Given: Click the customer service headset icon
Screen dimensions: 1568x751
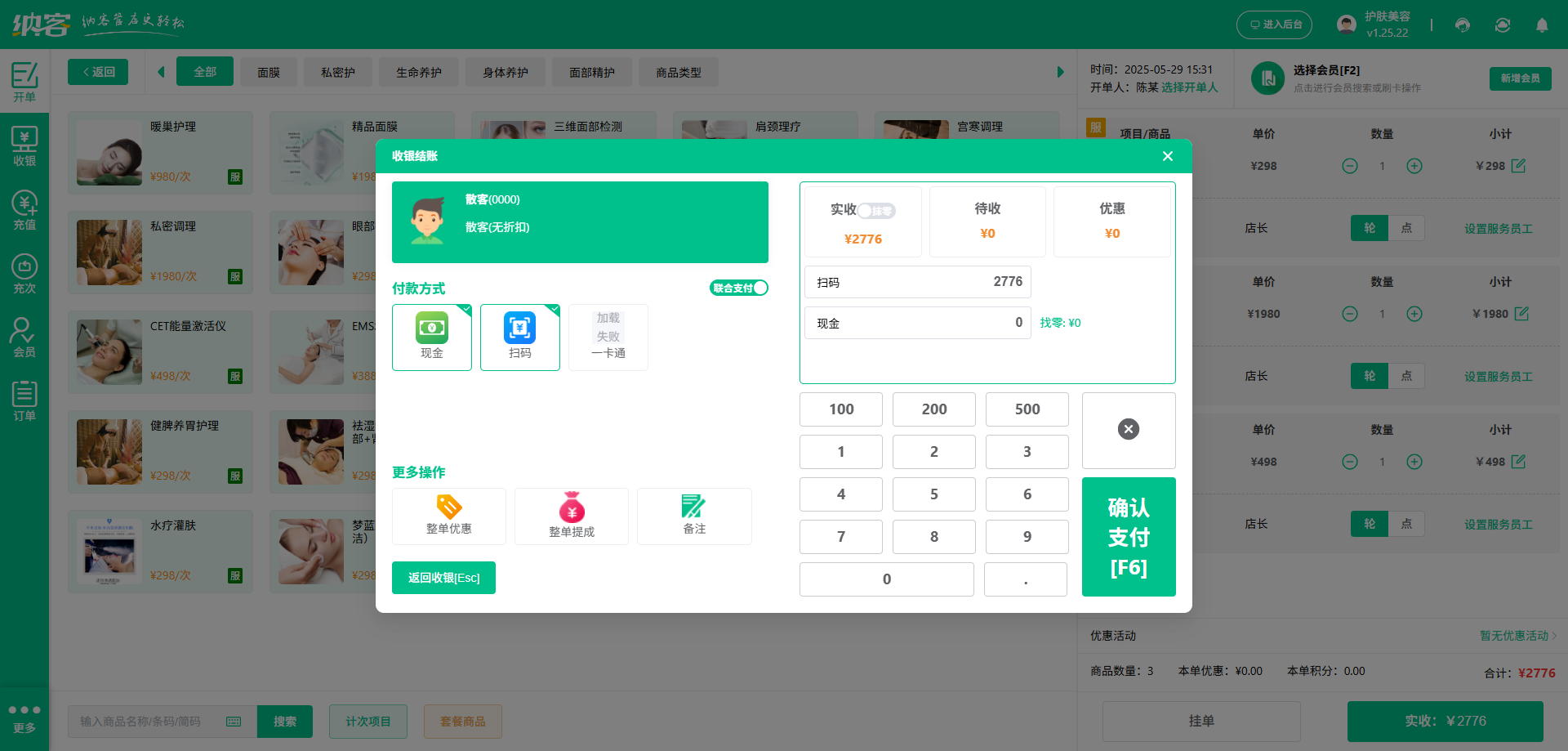Looking at the screenshot, I should 1463,25.
